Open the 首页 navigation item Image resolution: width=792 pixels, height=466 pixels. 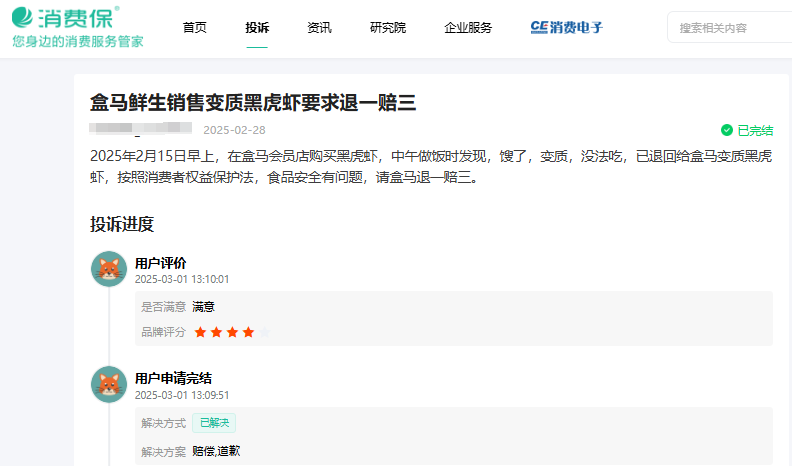(194, 27)
